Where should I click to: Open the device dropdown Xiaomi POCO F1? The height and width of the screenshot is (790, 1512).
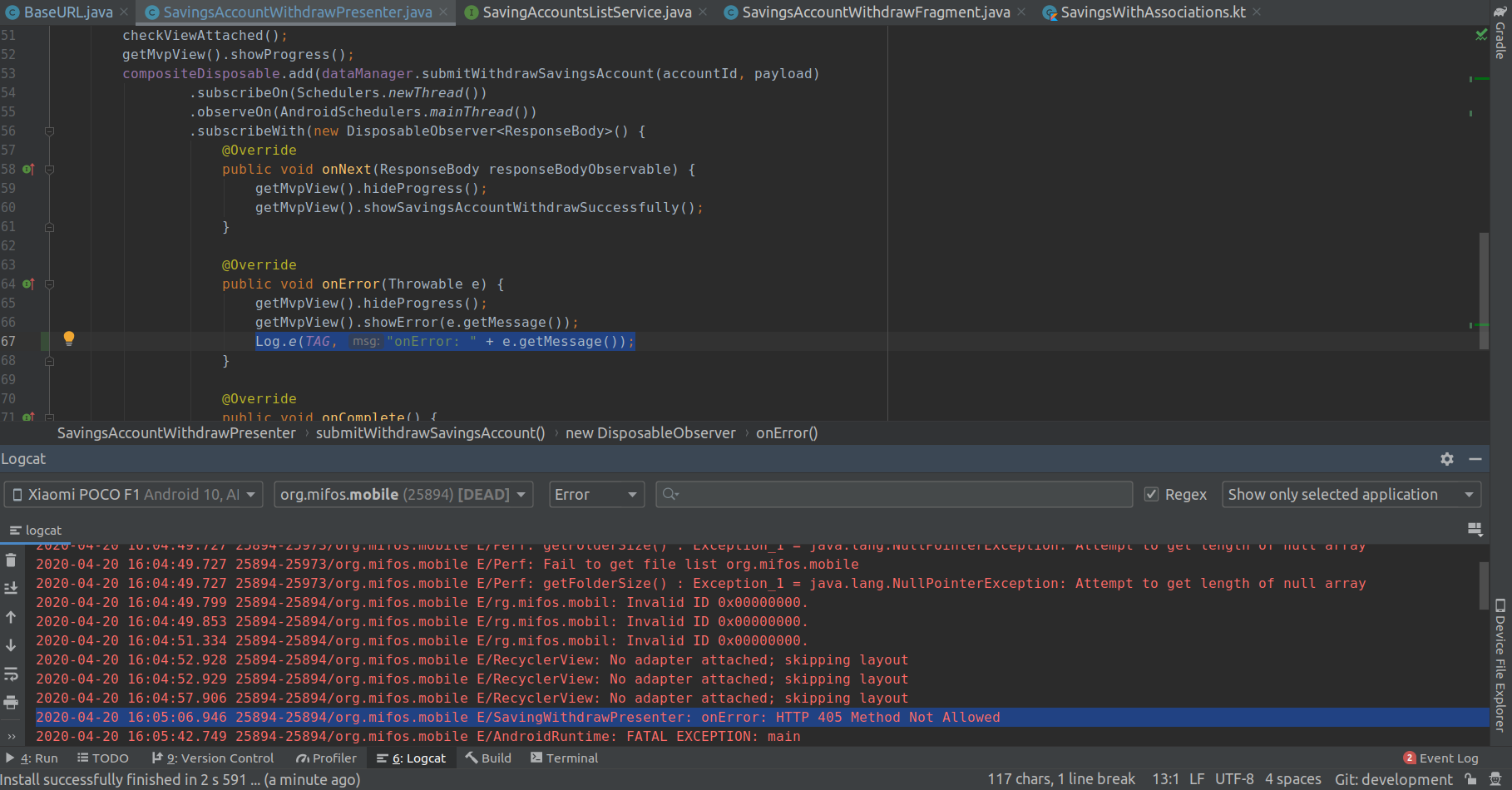coord(134,495)
